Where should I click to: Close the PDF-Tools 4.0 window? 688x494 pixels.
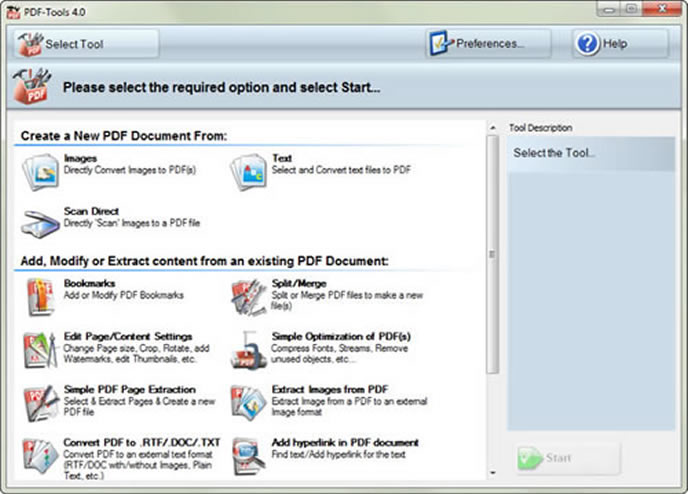pos(662,9)
